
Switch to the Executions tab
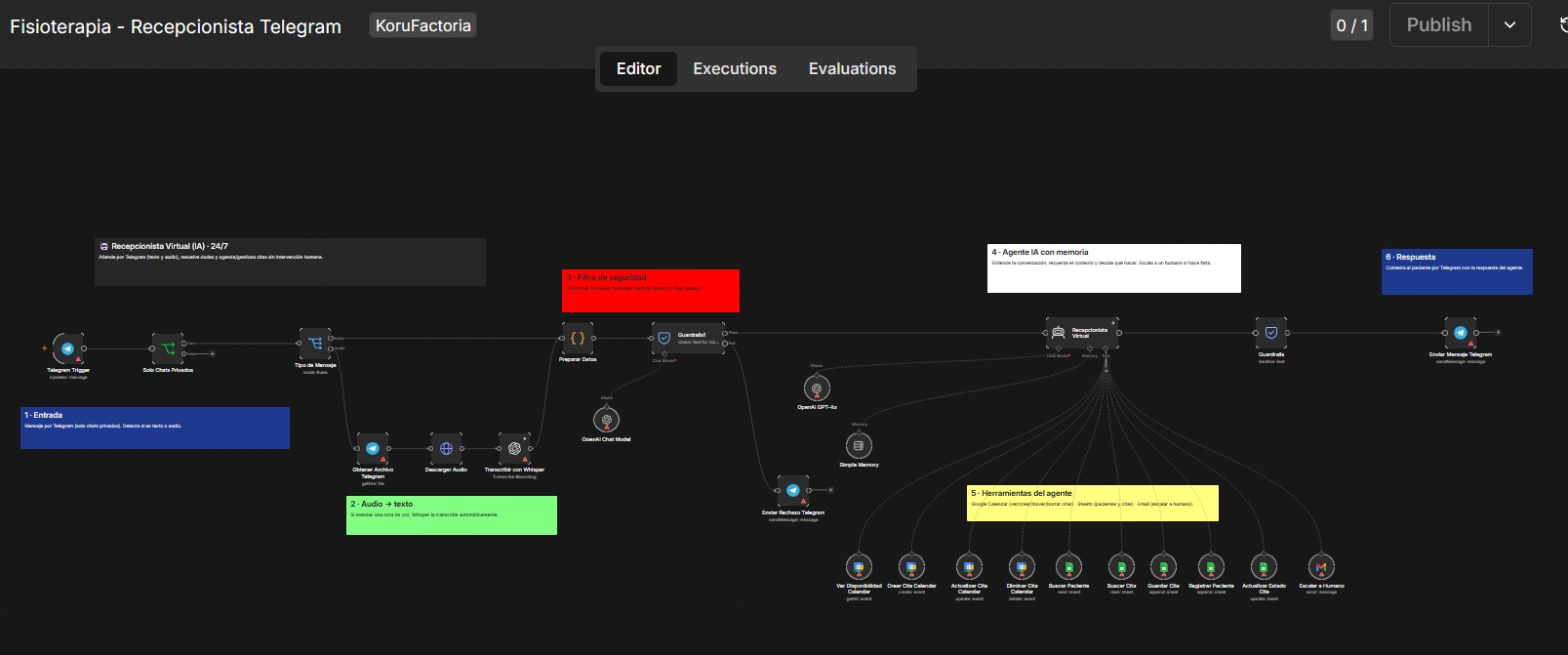[735, 68]
